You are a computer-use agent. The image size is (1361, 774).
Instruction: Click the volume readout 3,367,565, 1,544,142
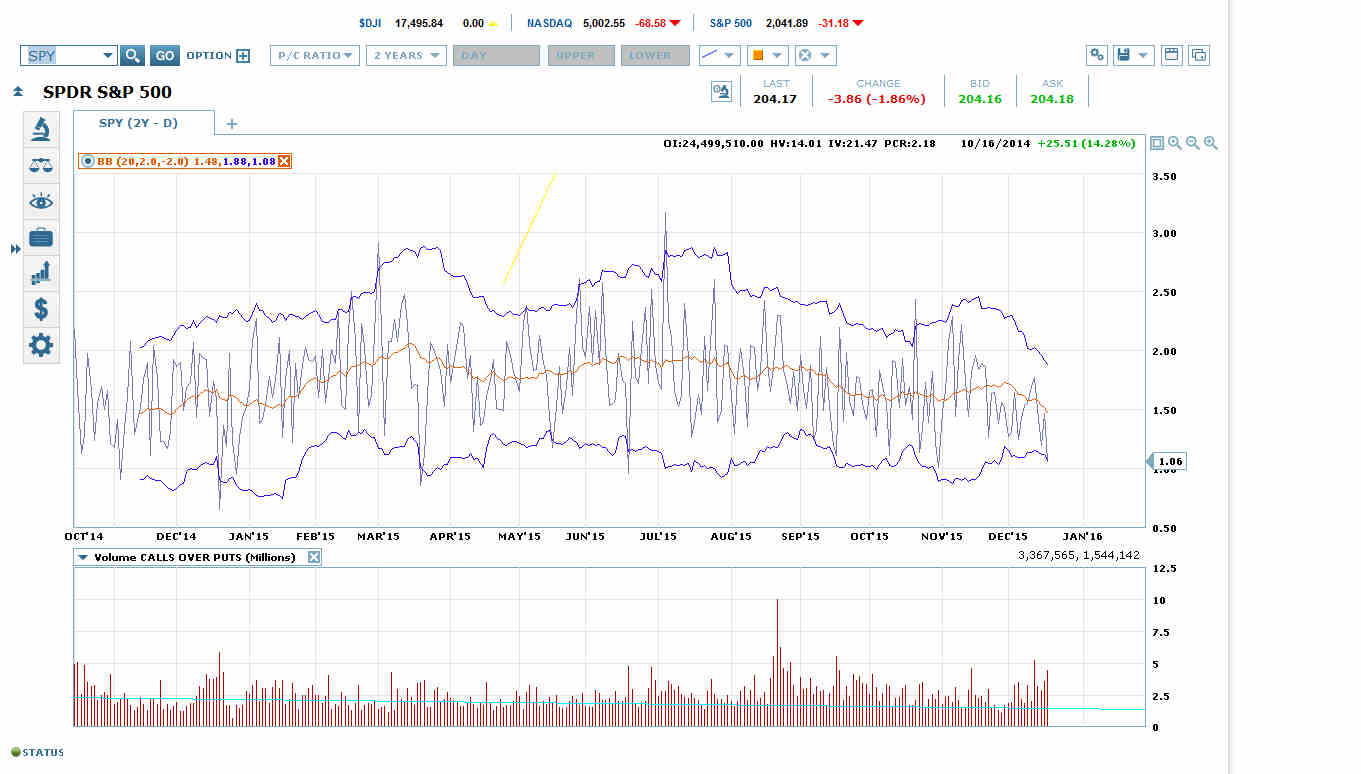[1081, 556]
